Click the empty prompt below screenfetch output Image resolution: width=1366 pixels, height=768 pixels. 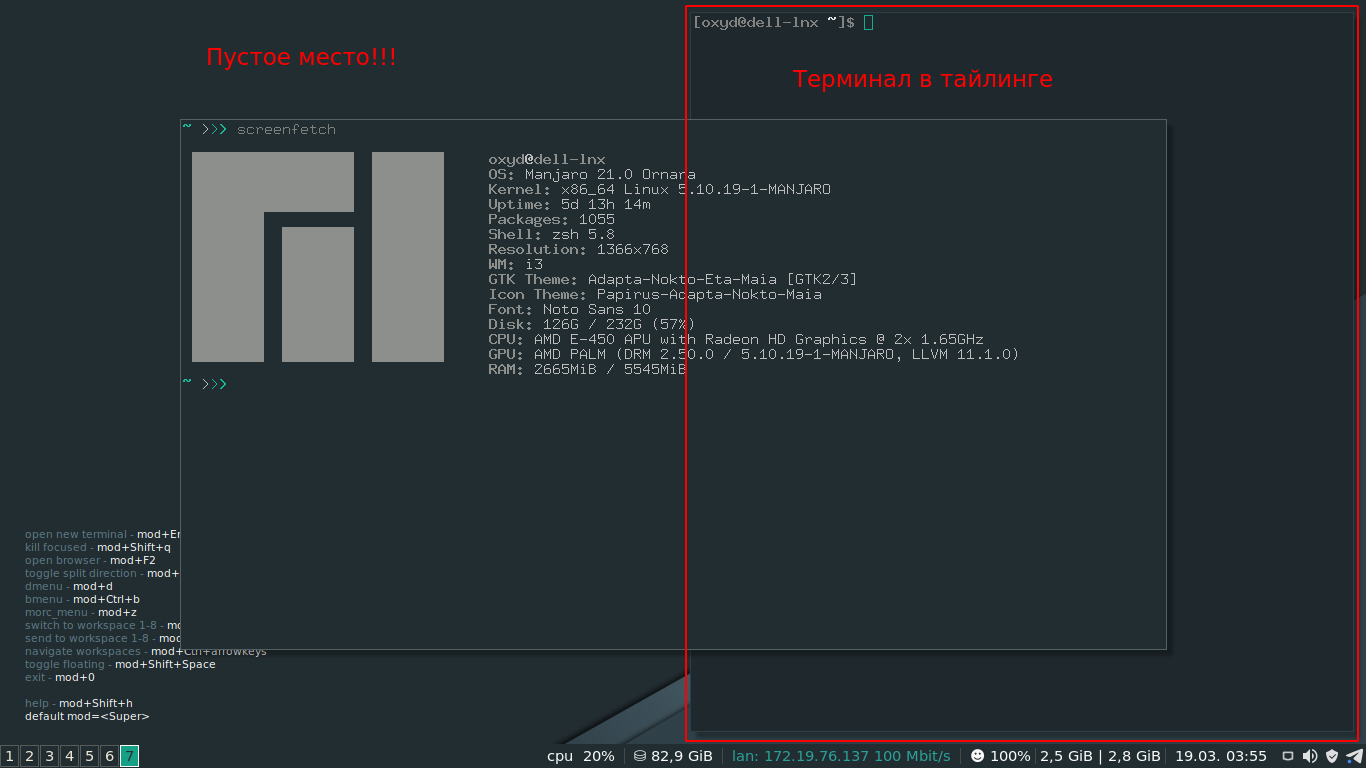[x=205, y=384]
